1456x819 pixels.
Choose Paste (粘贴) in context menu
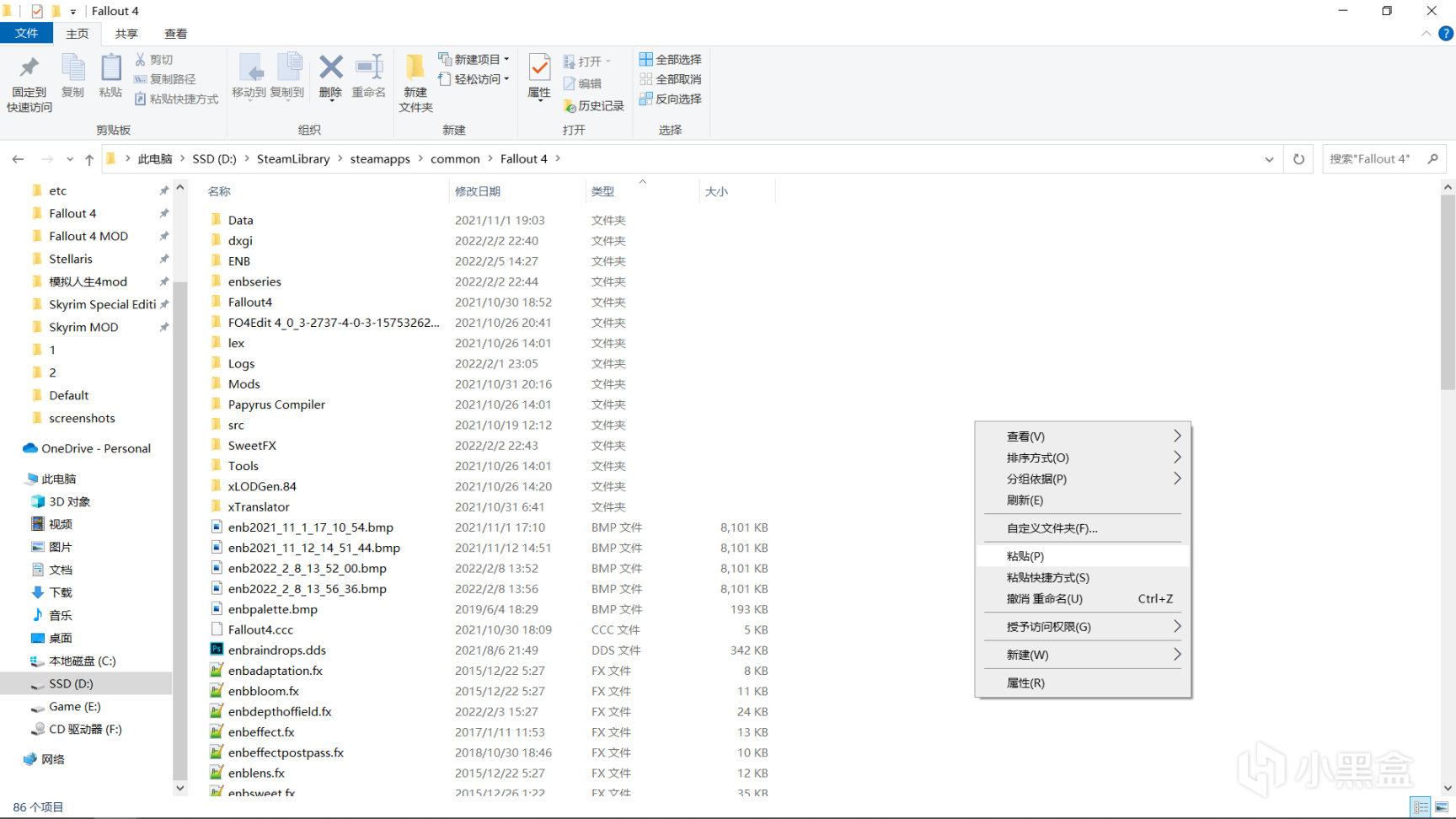1083,556
